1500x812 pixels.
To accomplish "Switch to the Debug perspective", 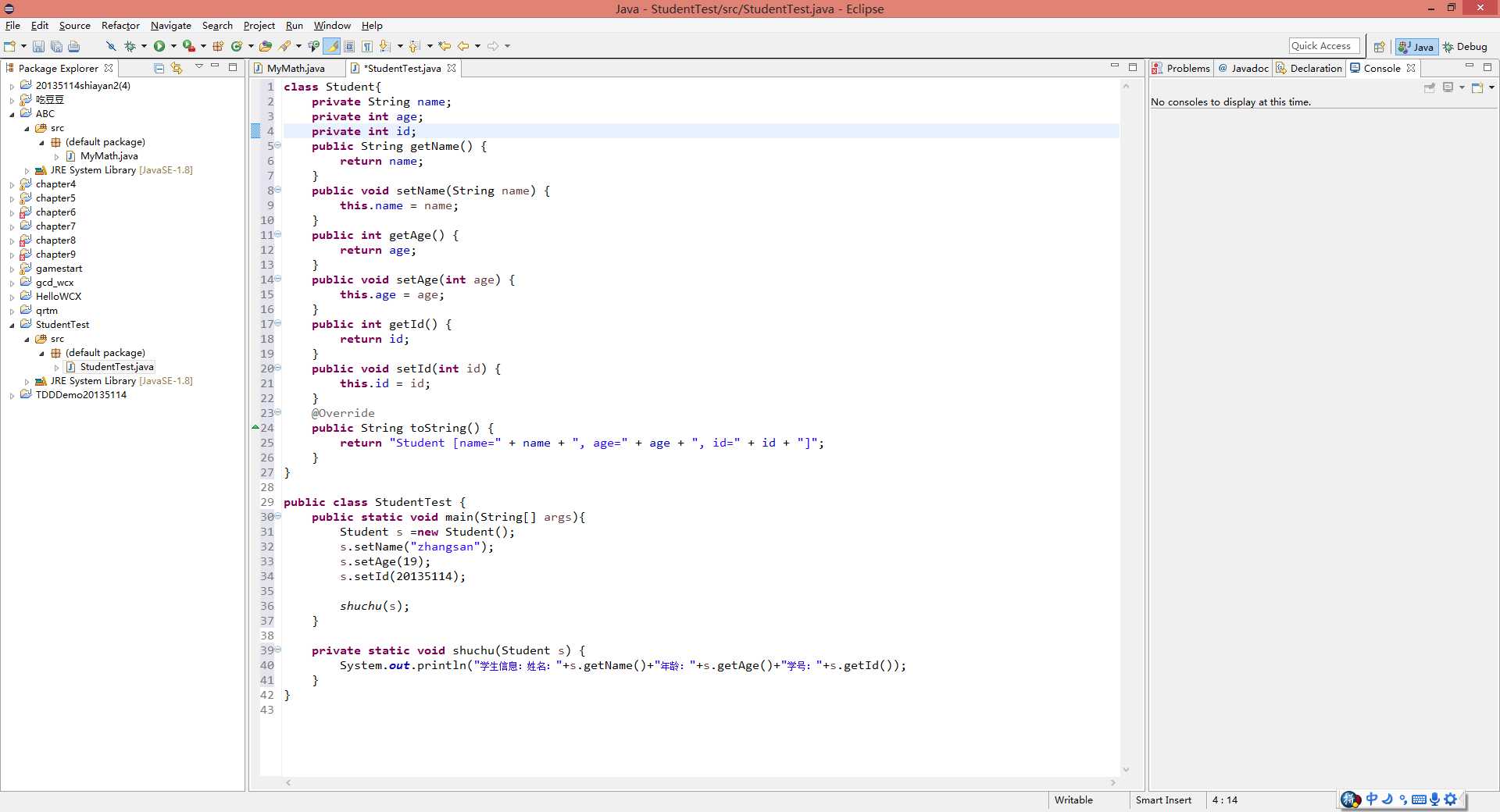I will pyautogui.click(x=1465, y=47).
